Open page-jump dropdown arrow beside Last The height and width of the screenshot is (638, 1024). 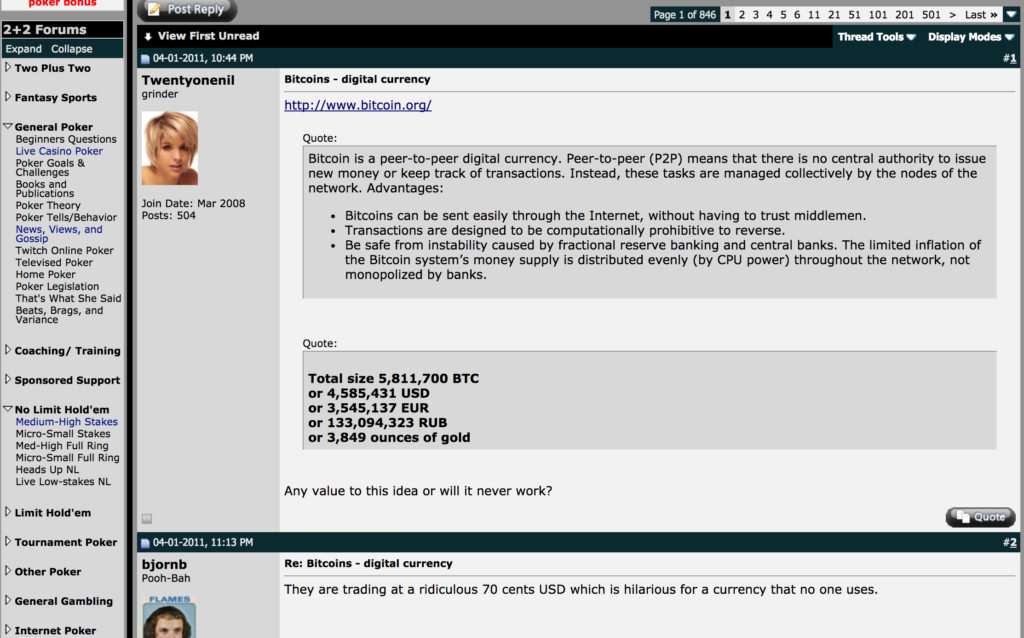(1011, 14)
